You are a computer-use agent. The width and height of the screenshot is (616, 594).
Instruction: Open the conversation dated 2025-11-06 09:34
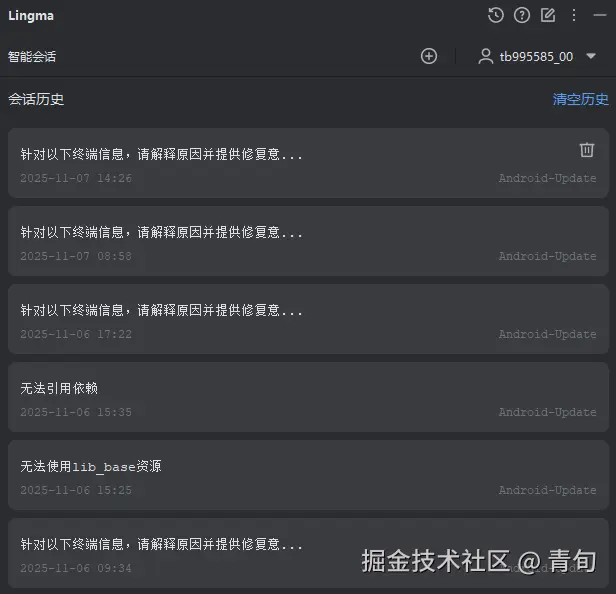tap(308, 553)
